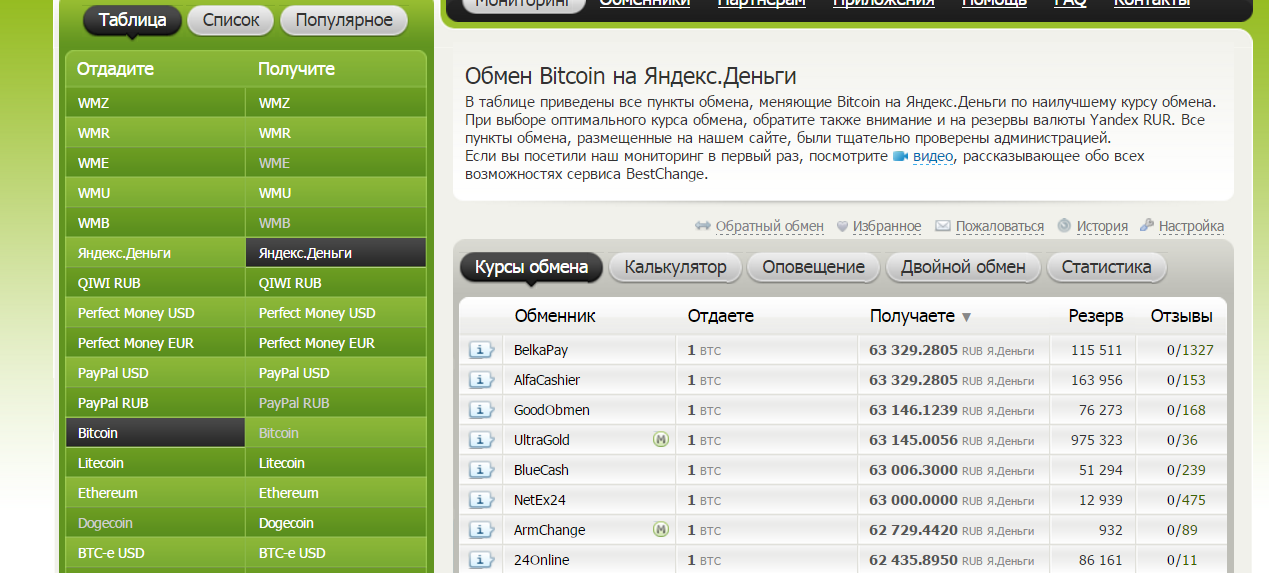Open the Настройка settings link
Viewport: 1269px width, 573px height.
coord(1191,226)
